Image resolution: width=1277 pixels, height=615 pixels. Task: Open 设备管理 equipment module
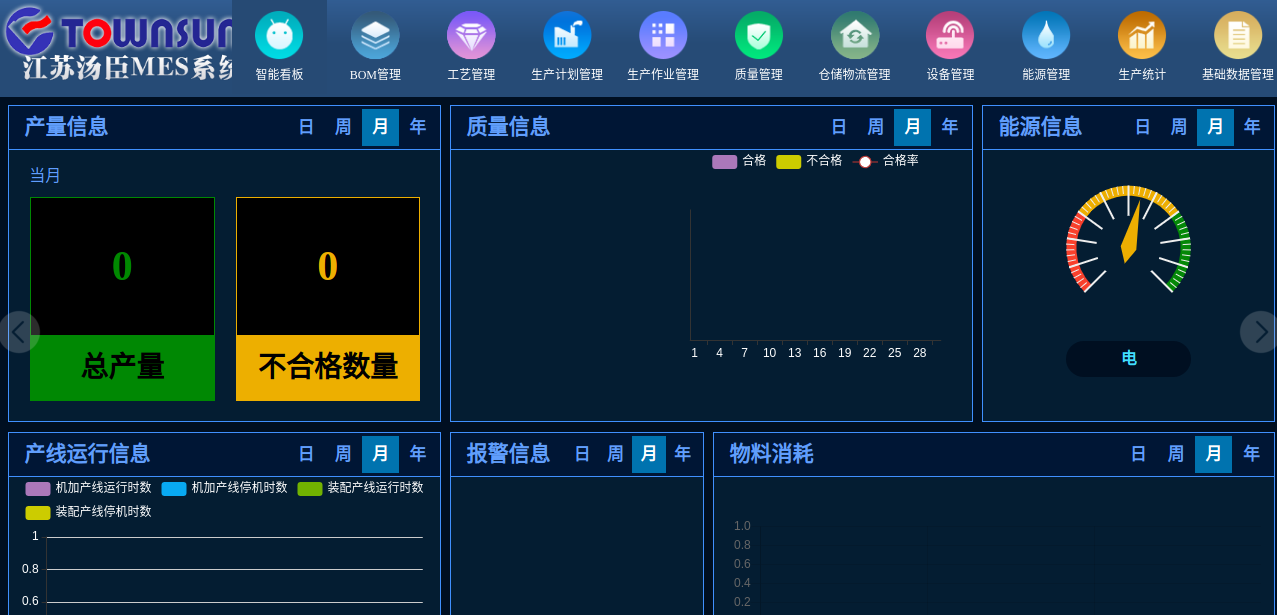pos(949,45)
